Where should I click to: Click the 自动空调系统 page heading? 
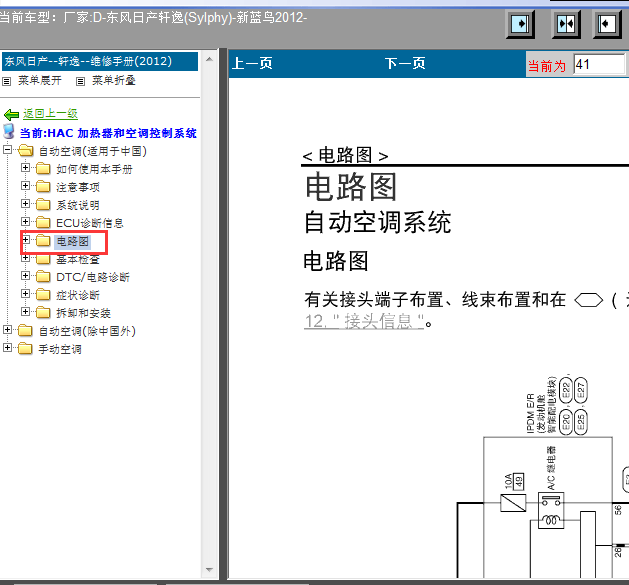click(377, 222)
